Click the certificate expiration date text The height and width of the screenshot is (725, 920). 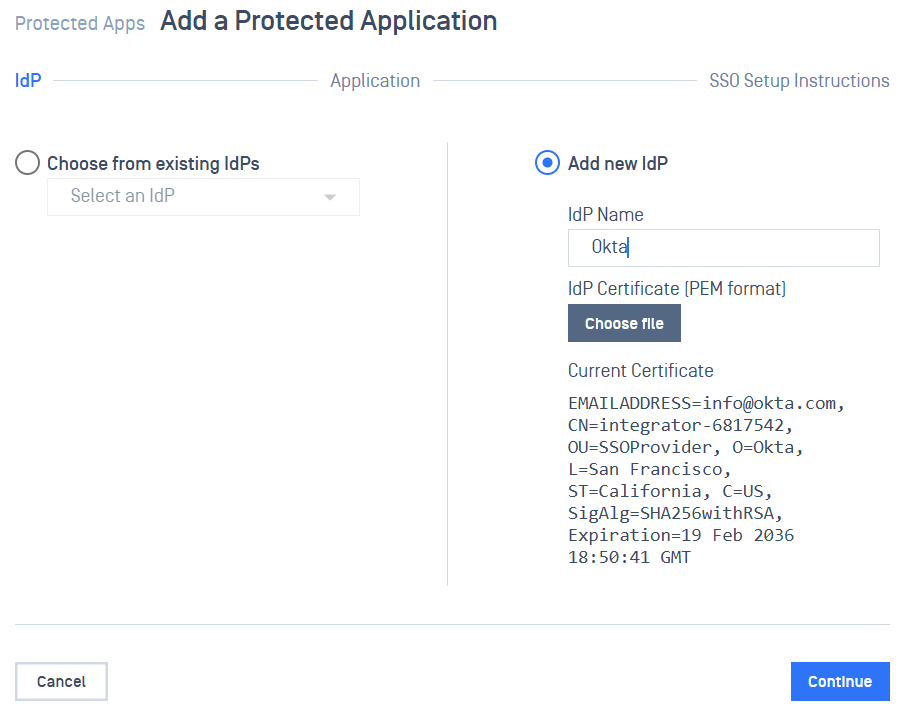click(x=680, y=536)
